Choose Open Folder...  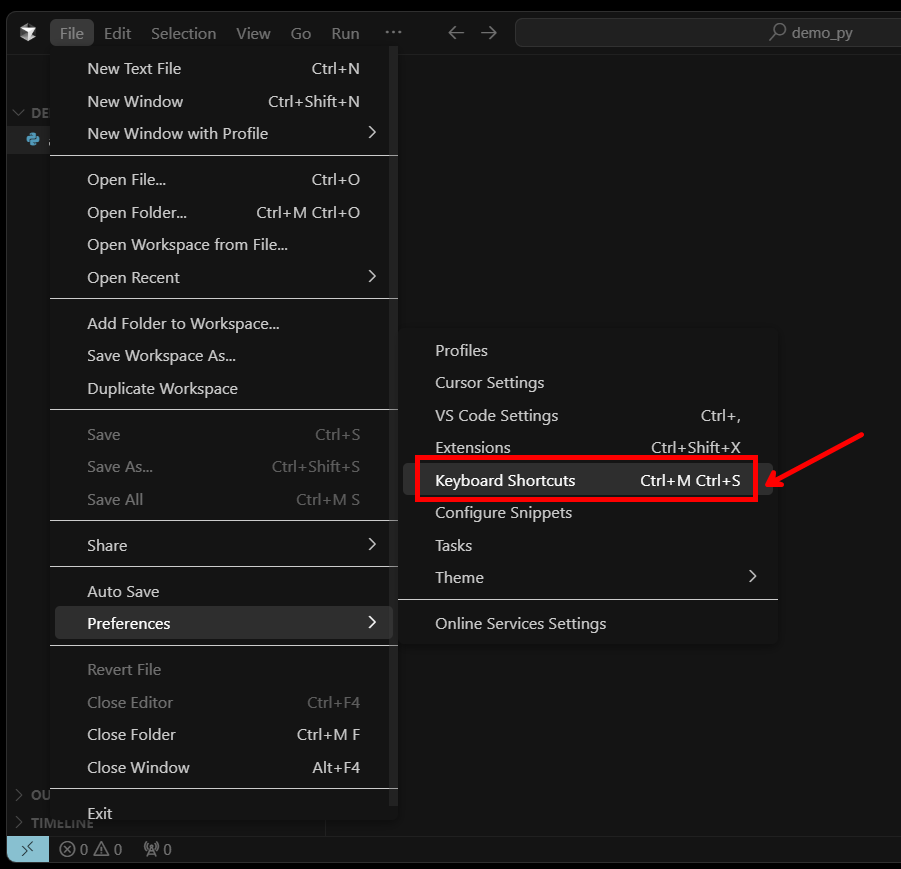pos(224,213)
